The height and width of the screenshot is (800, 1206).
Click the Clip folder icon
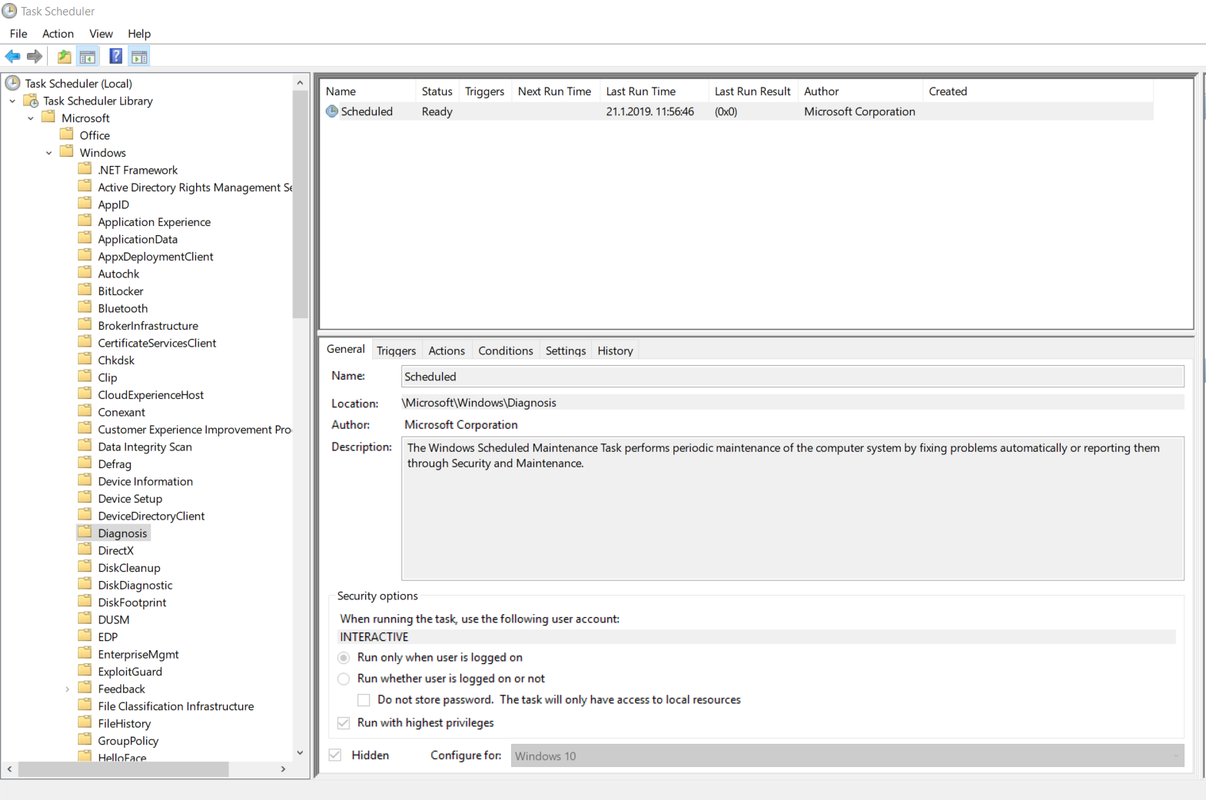coord(85,378)
